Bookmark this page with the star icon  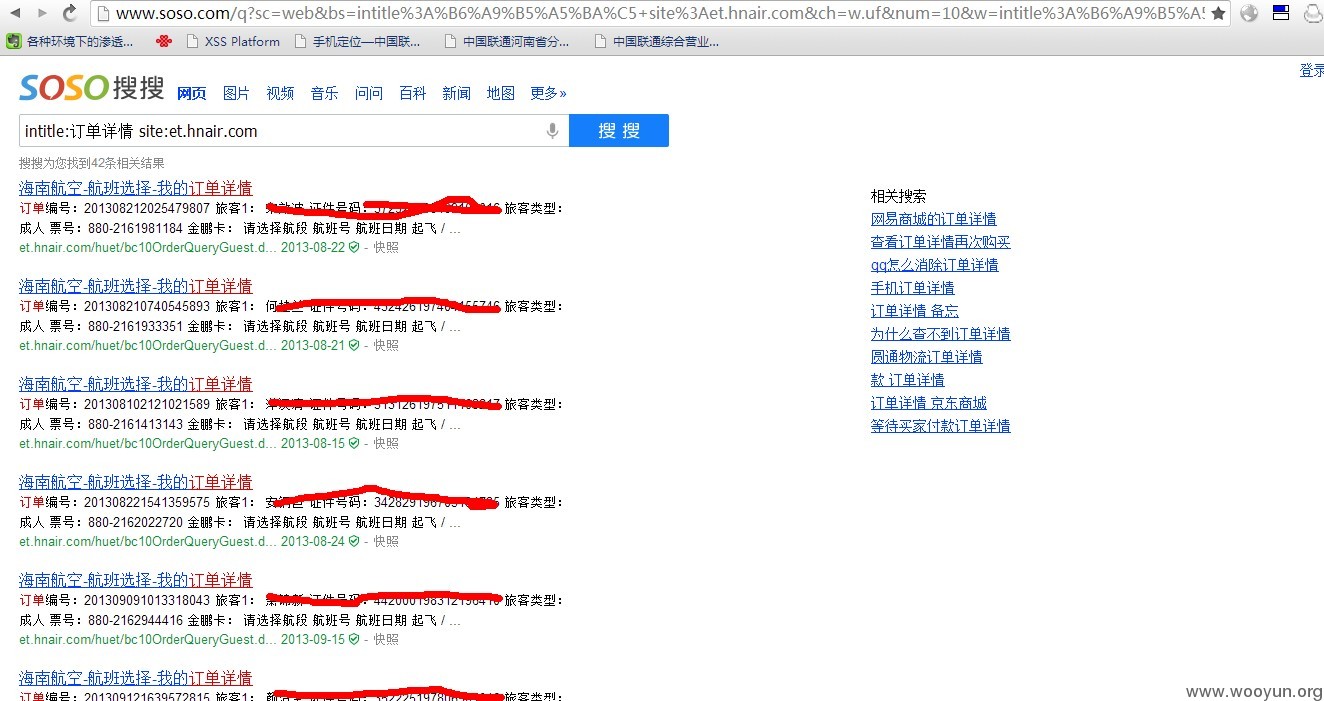pos(1218,13)
